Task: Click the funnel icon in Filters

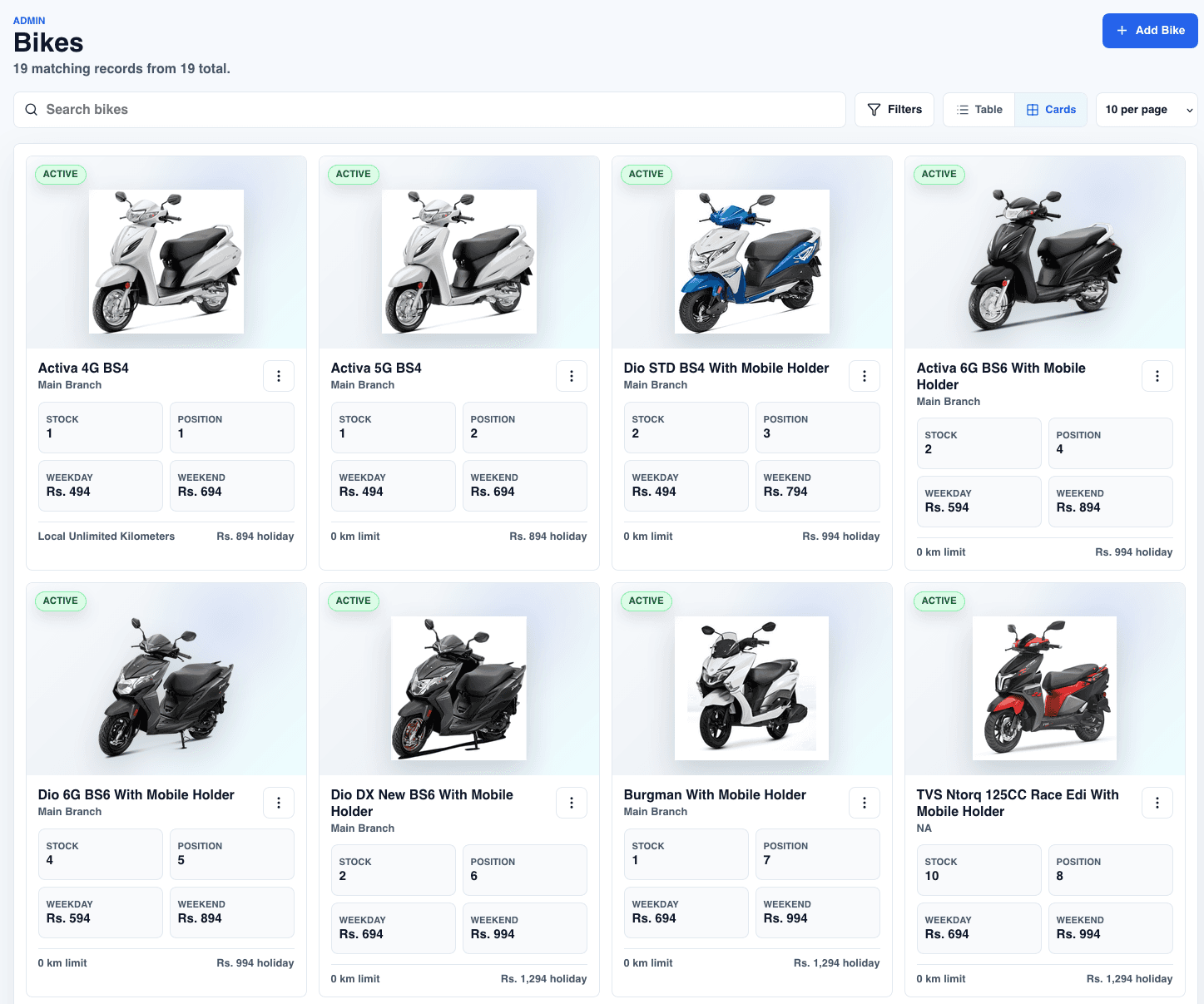Action: [874, 110]
